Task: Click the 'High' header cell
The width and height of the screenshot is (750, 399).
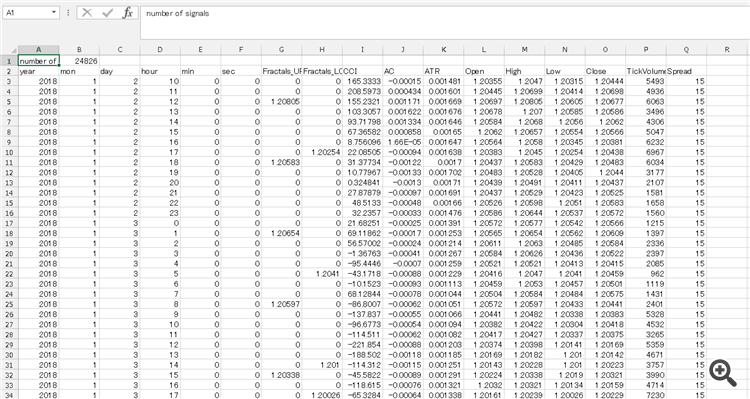Action: (524, 71)
